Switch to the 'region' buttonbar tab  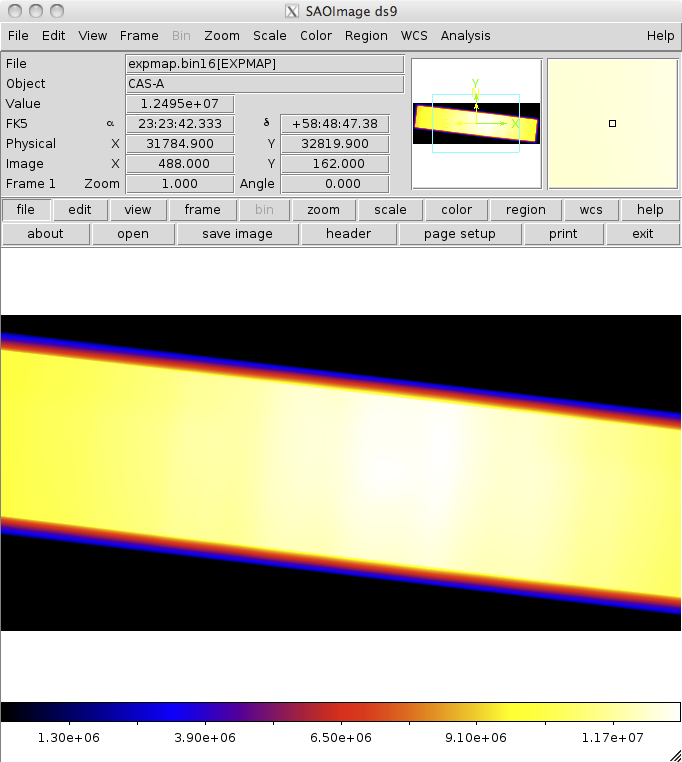pyautogui.click(x=525, y=210)
